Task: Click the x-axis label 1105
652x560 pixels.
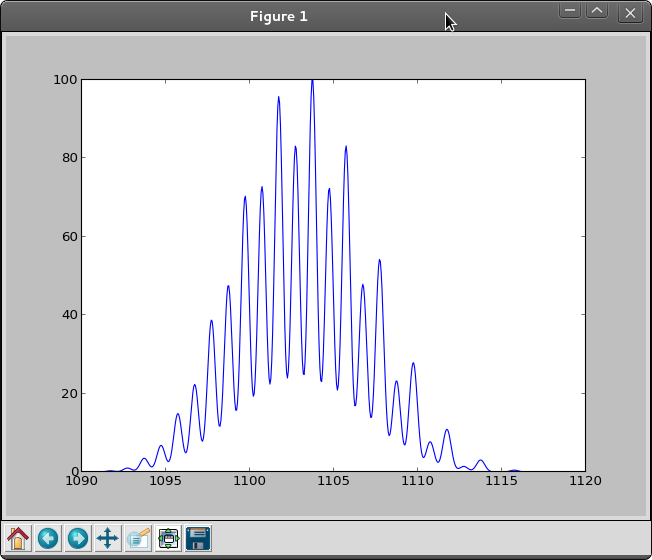Action: (x=333, y=481)
